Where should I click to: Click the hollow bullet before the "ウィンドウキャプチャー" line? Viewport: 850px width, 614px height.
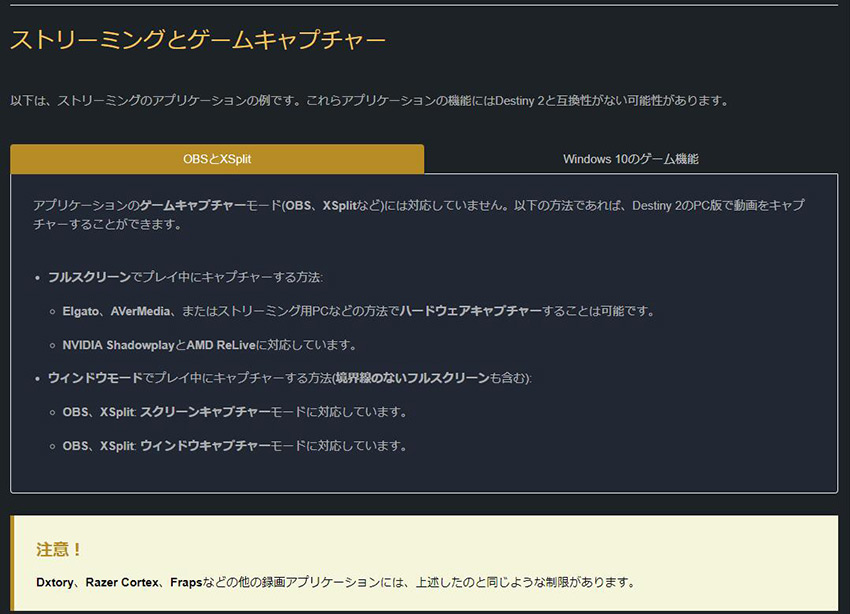pos(52,447)
